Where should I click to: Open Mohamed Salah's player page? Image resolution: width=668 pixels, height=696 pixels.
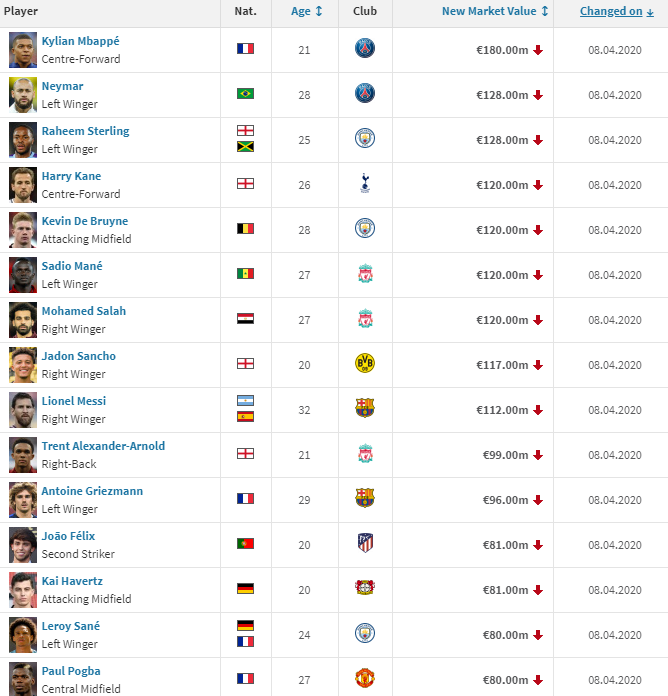point(83,311)
